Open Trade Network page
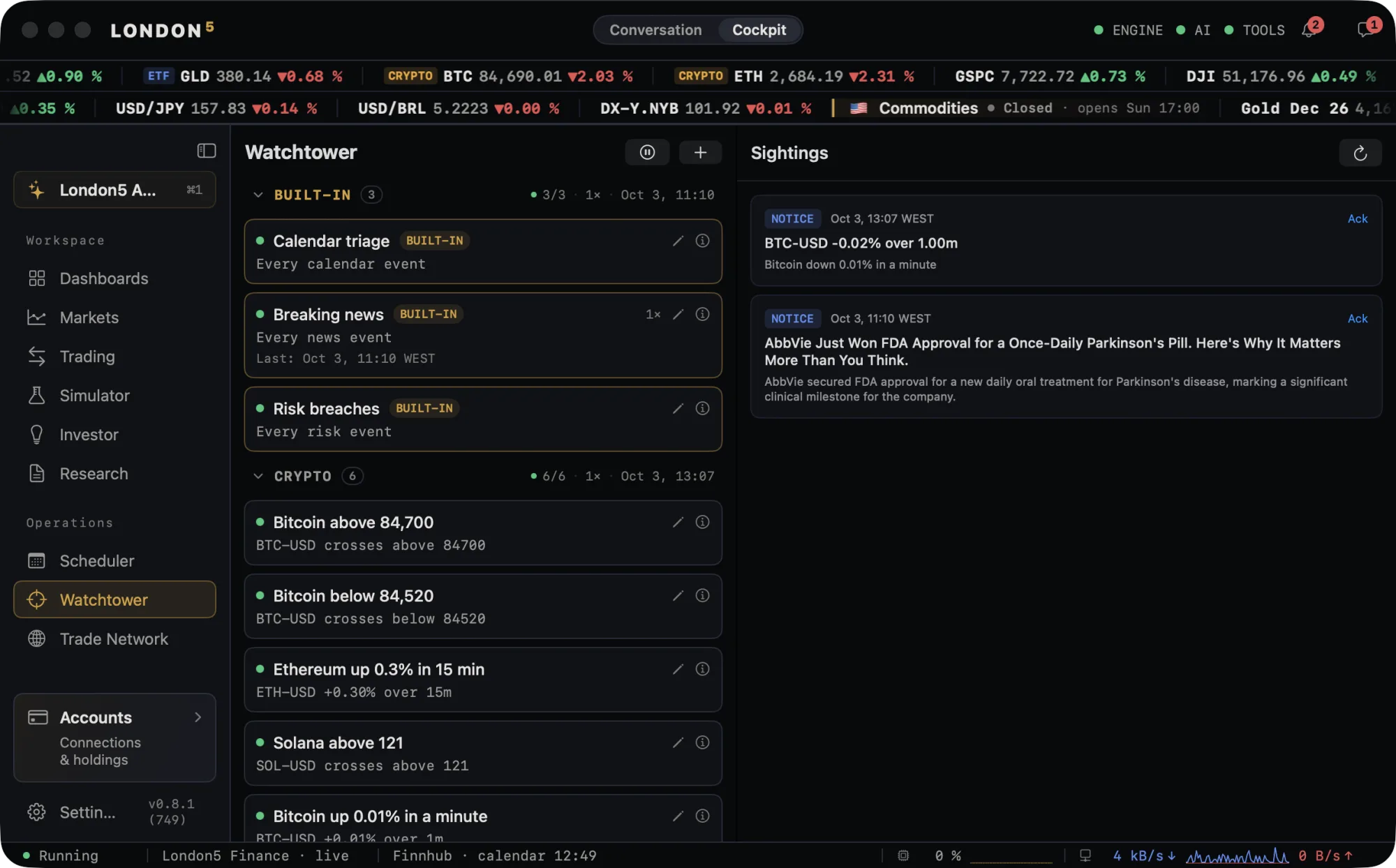1396x868 pixels. pos(114,639)
